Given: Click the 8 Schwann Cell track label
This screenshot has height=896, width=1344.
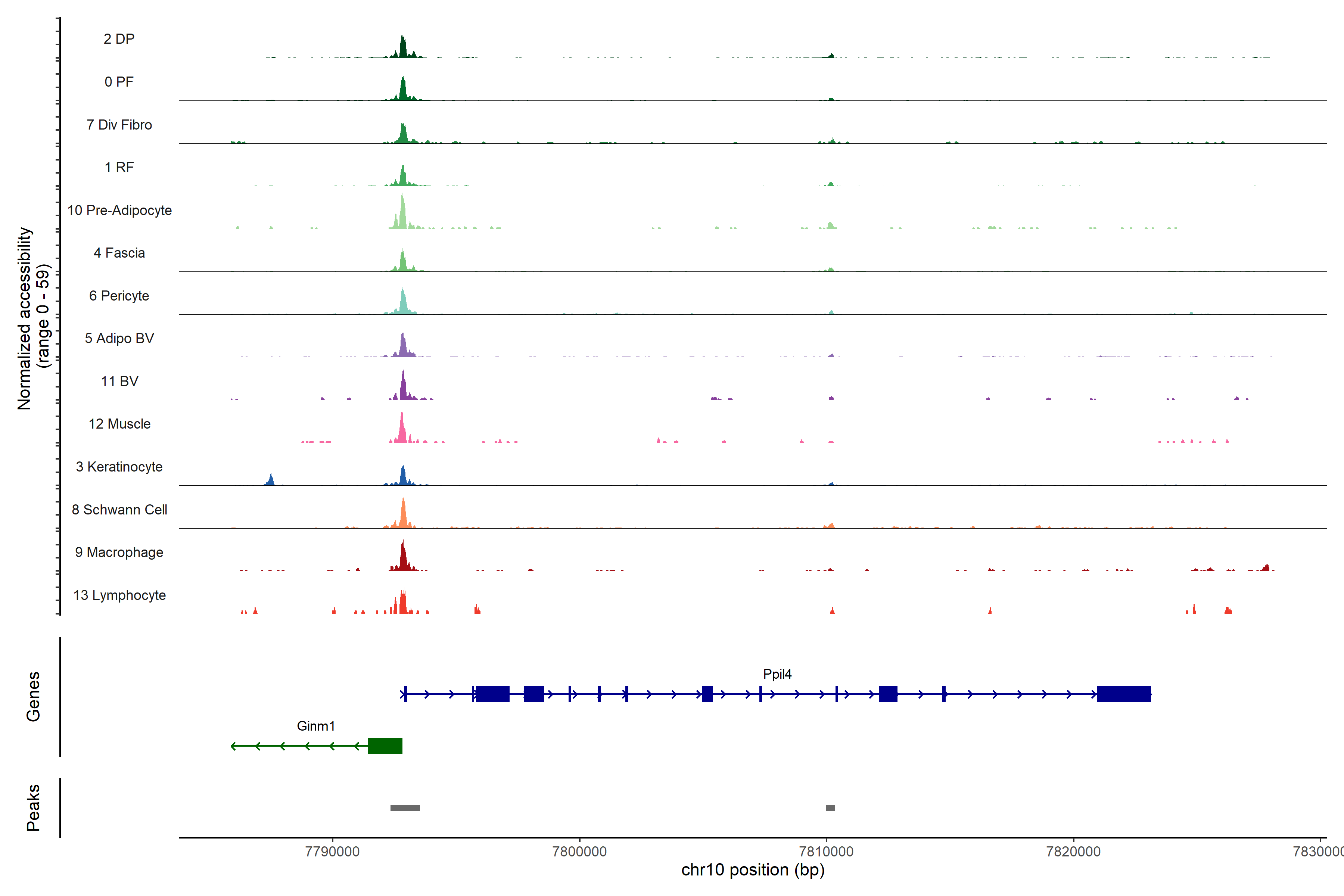Looking at the screenshot, I should pyautogui.click(x=119, y=510).
